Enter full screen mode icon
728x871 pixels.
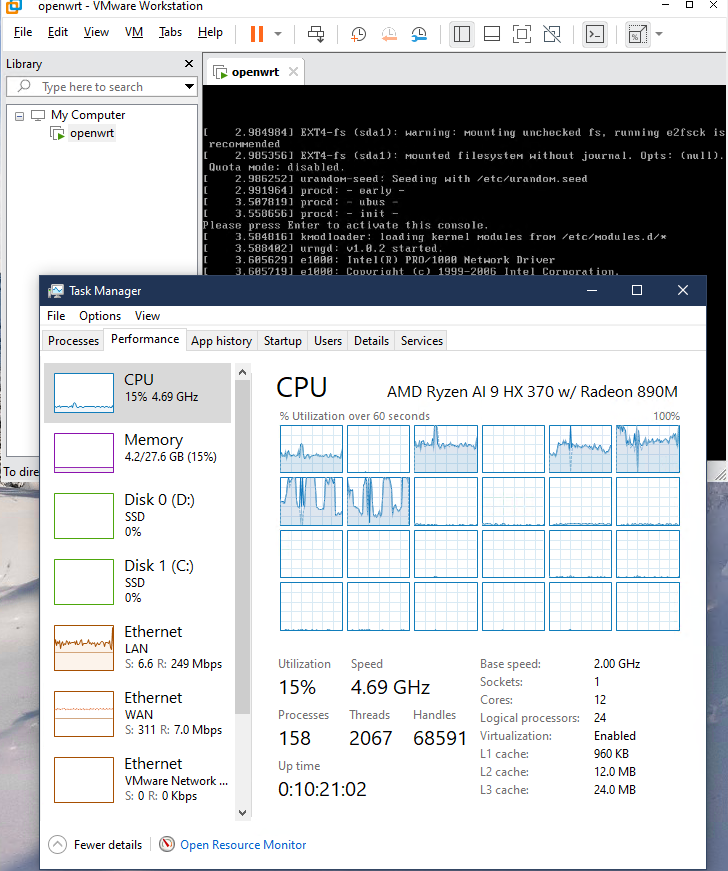coord(521,34)
